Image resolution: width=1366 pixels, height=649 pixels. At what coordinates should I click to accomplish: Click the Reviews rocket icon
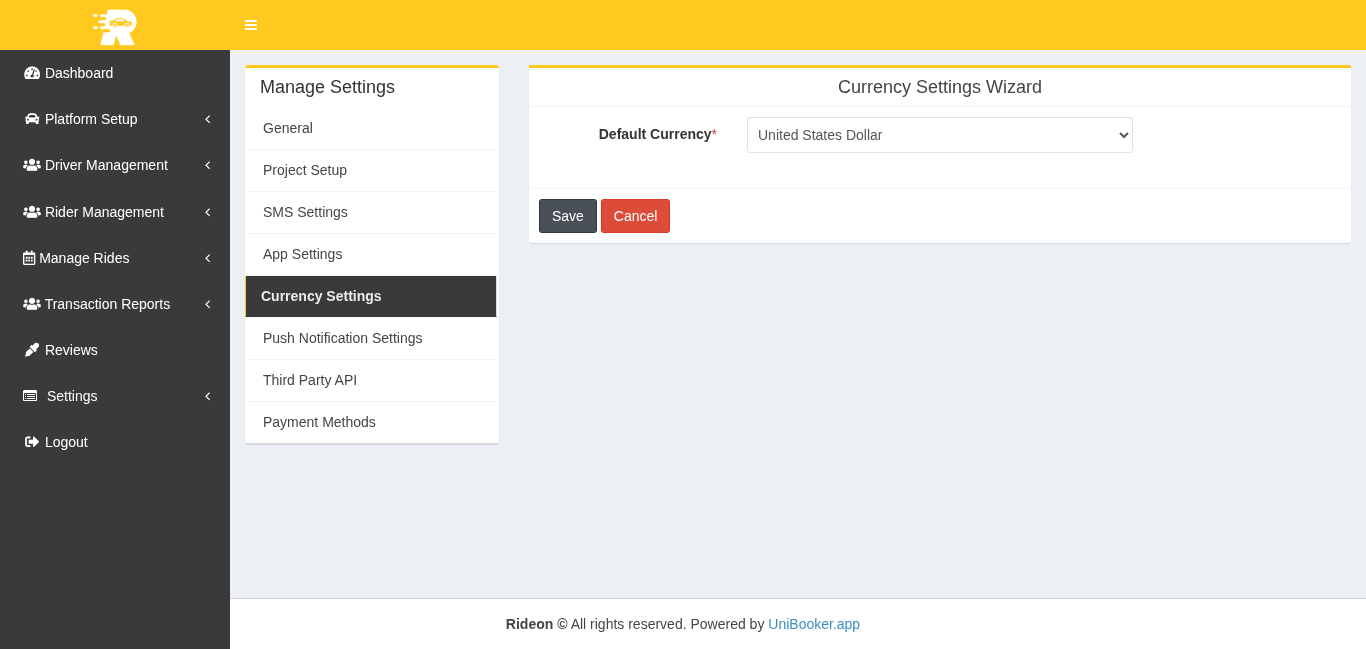[32, 350]
